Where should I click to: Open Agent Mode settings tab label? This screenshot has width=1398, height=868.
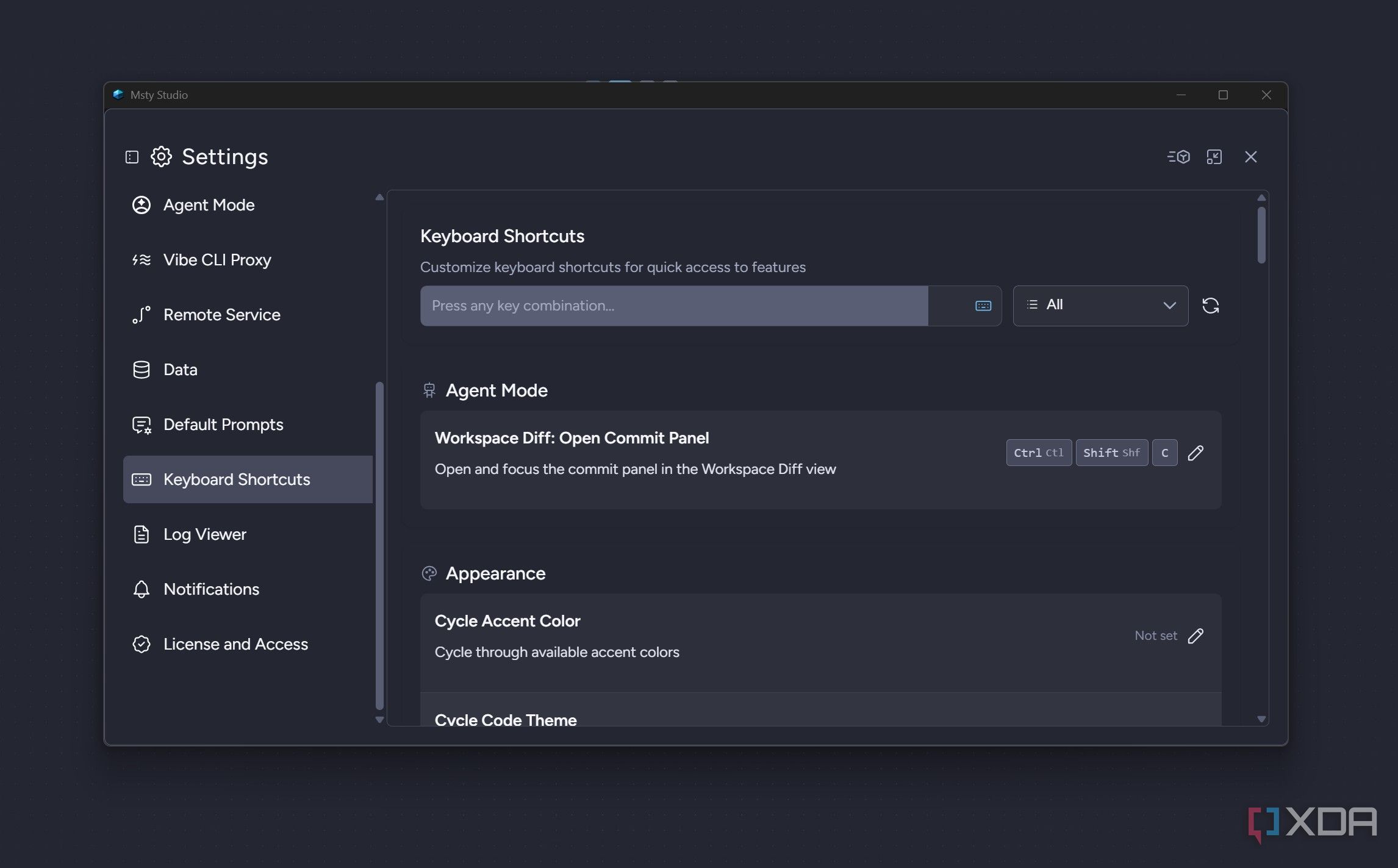click(209, 205)
